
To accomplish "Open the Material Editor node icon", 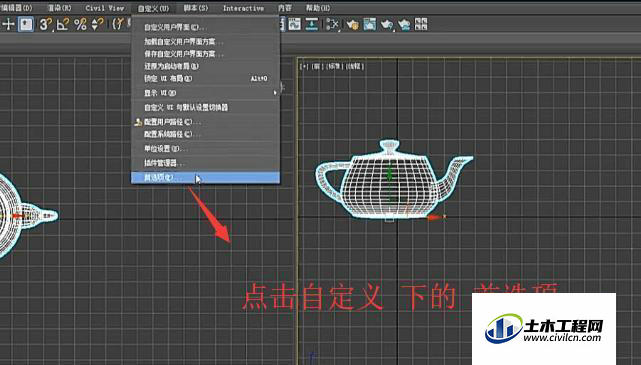I will (333, 25).
